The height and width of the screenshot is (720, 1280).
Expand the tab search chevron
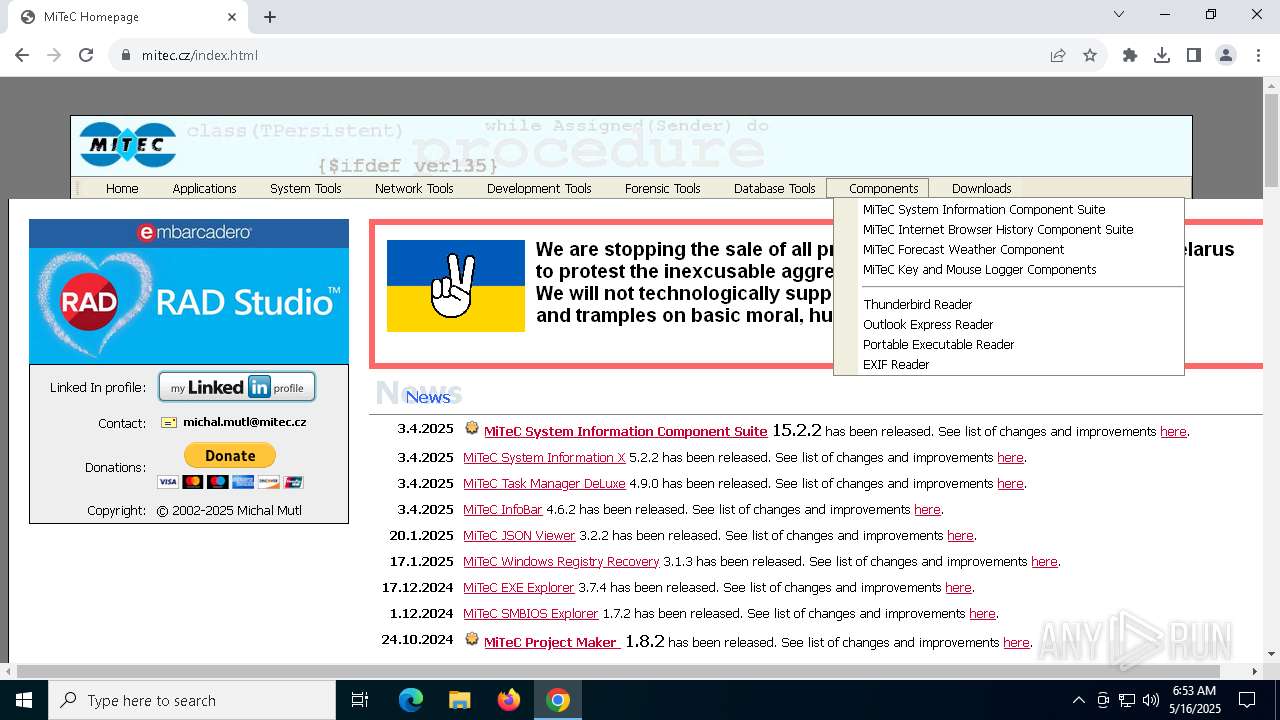pyautogui.click(x=1119, y=14)
